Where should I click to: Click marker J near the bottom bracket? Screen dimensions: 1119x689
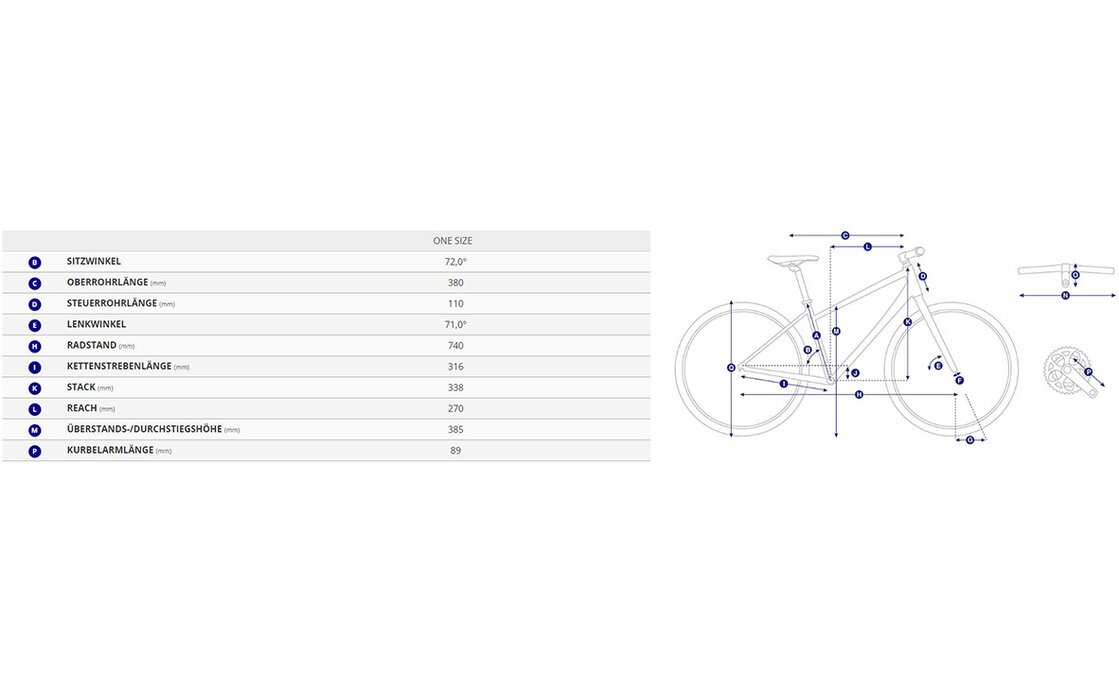point(854,373)
